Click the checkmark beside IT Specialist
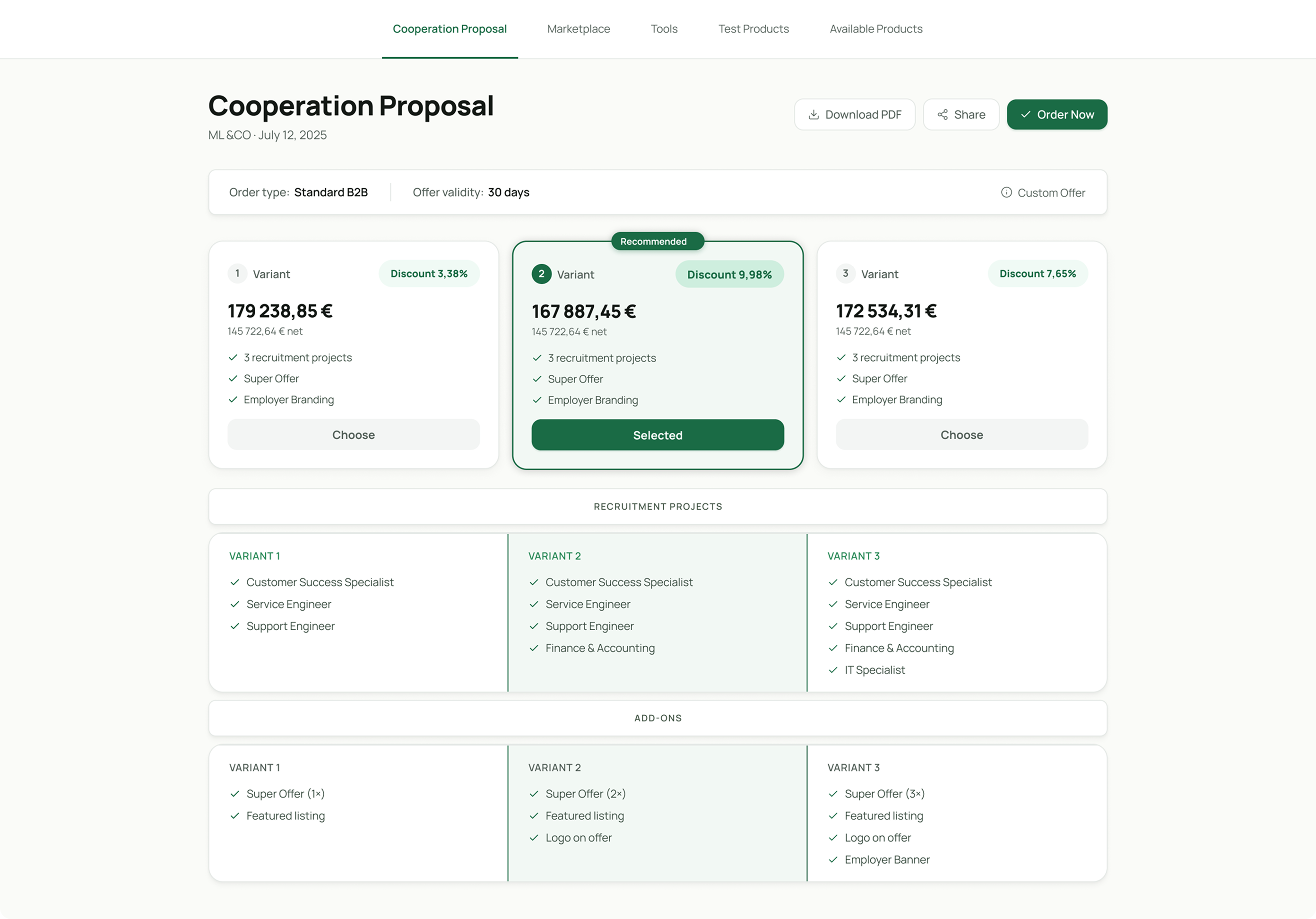This screenshot has width=1316, height=919. 833,669
